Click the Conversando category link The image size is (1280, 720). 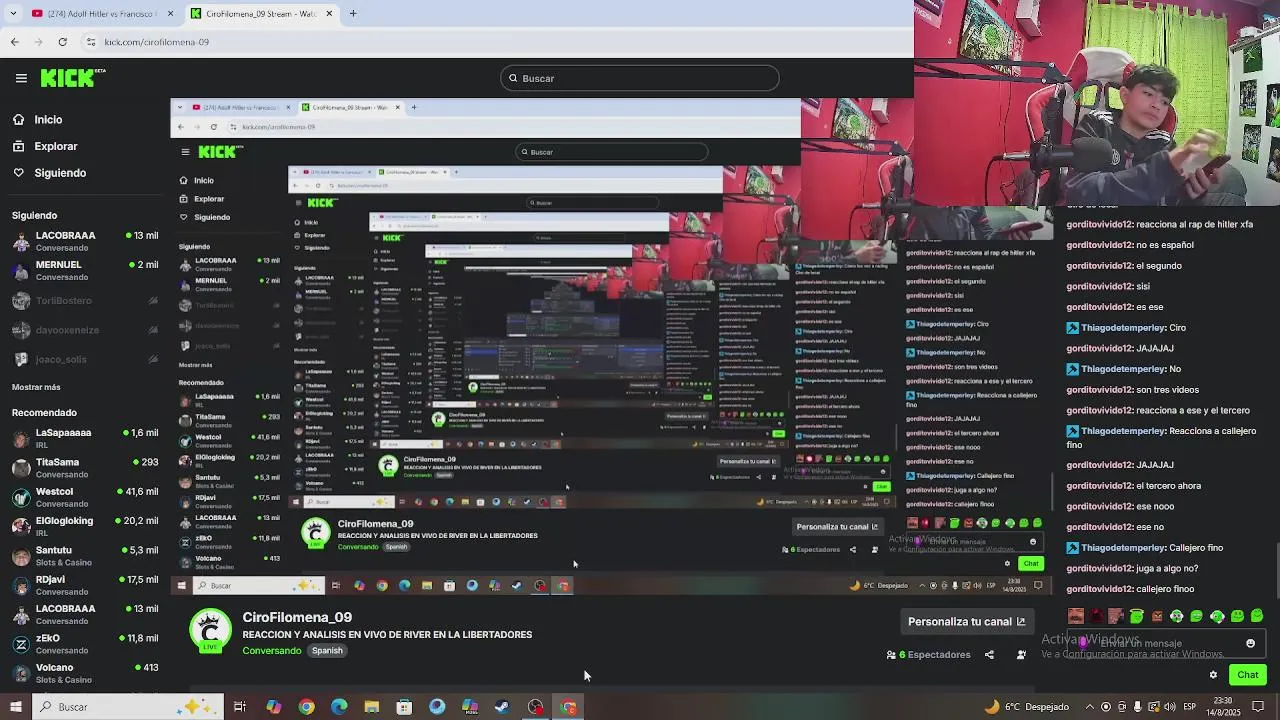click(272, 651)
